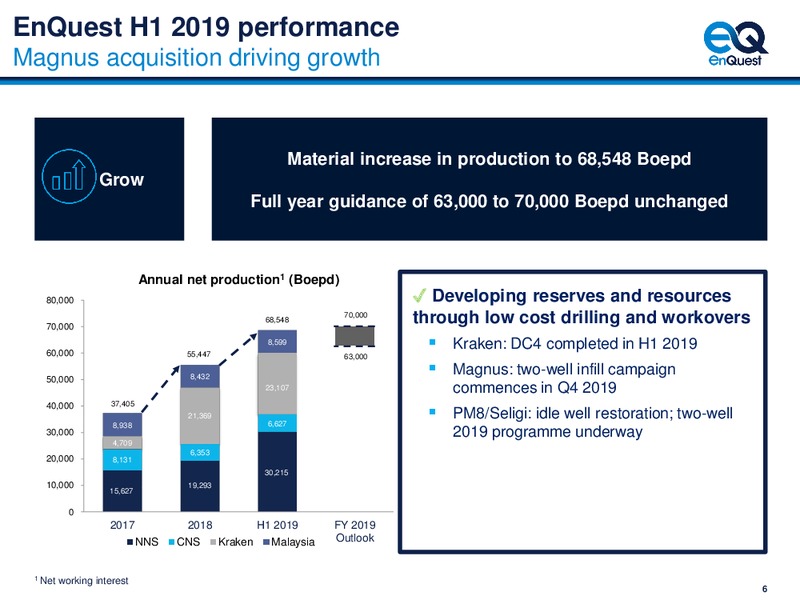
Task: Click the 50,000 y-axis tick label
Action: [60, 380]
